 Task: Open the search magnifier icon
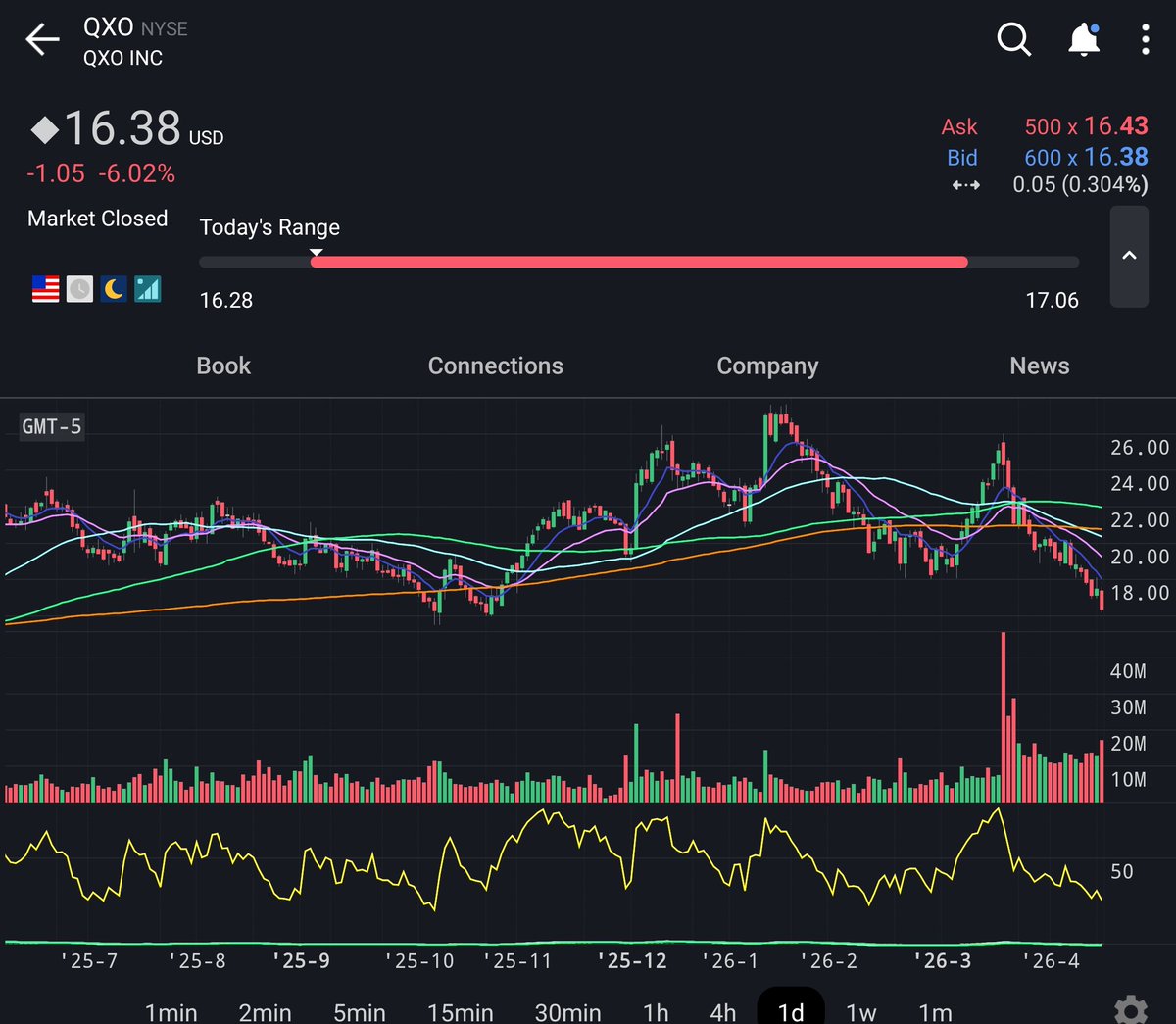click(1014, 40)
